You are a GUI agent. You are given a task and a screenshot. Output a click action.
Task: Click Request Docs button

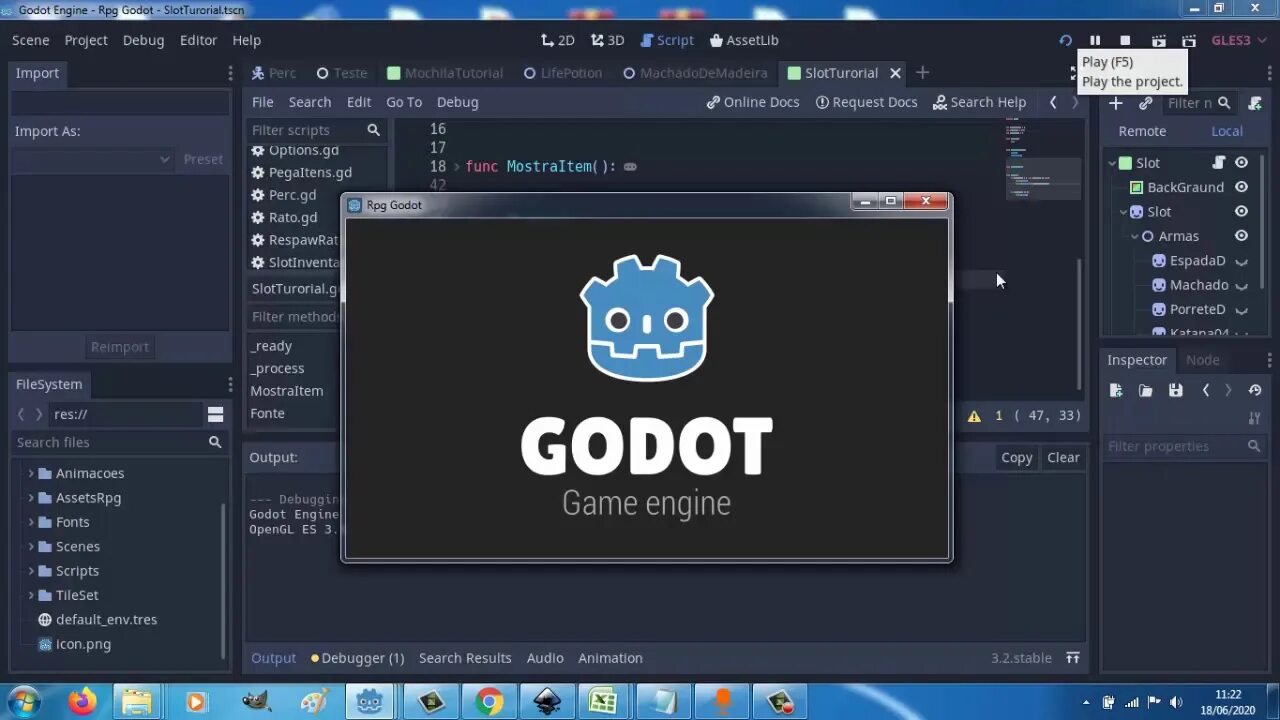(866, 102)
